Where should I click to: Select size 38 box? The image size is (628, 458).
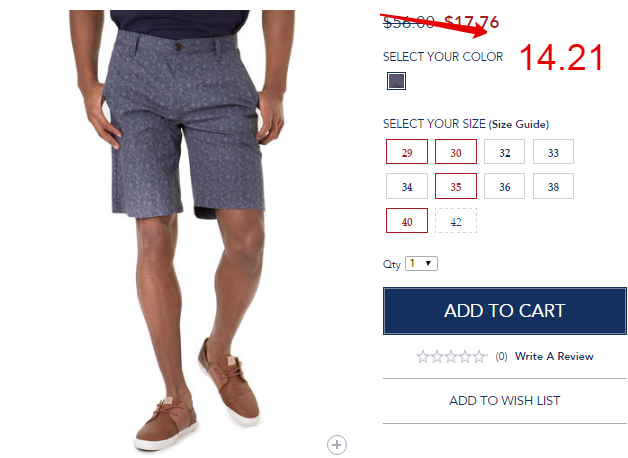(x=553, y=186)
